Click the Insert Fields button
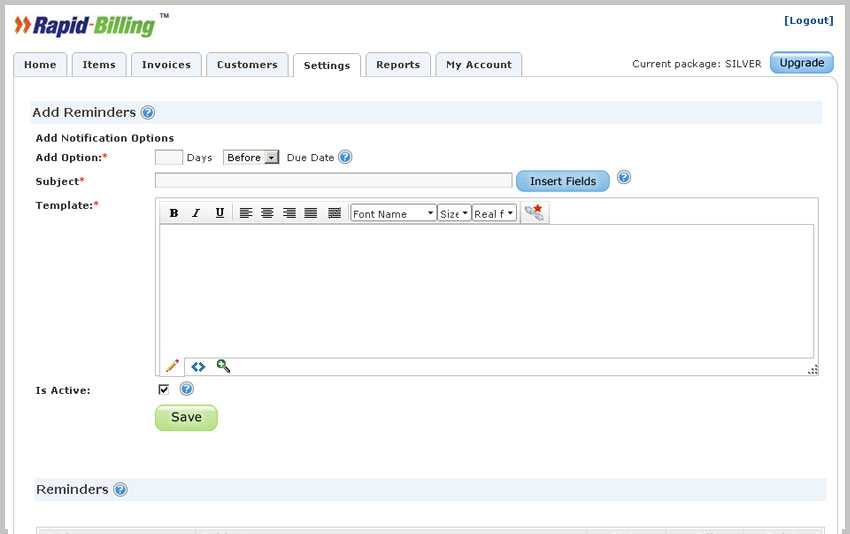This screenshot has height=534, width=850. (563, 181)
